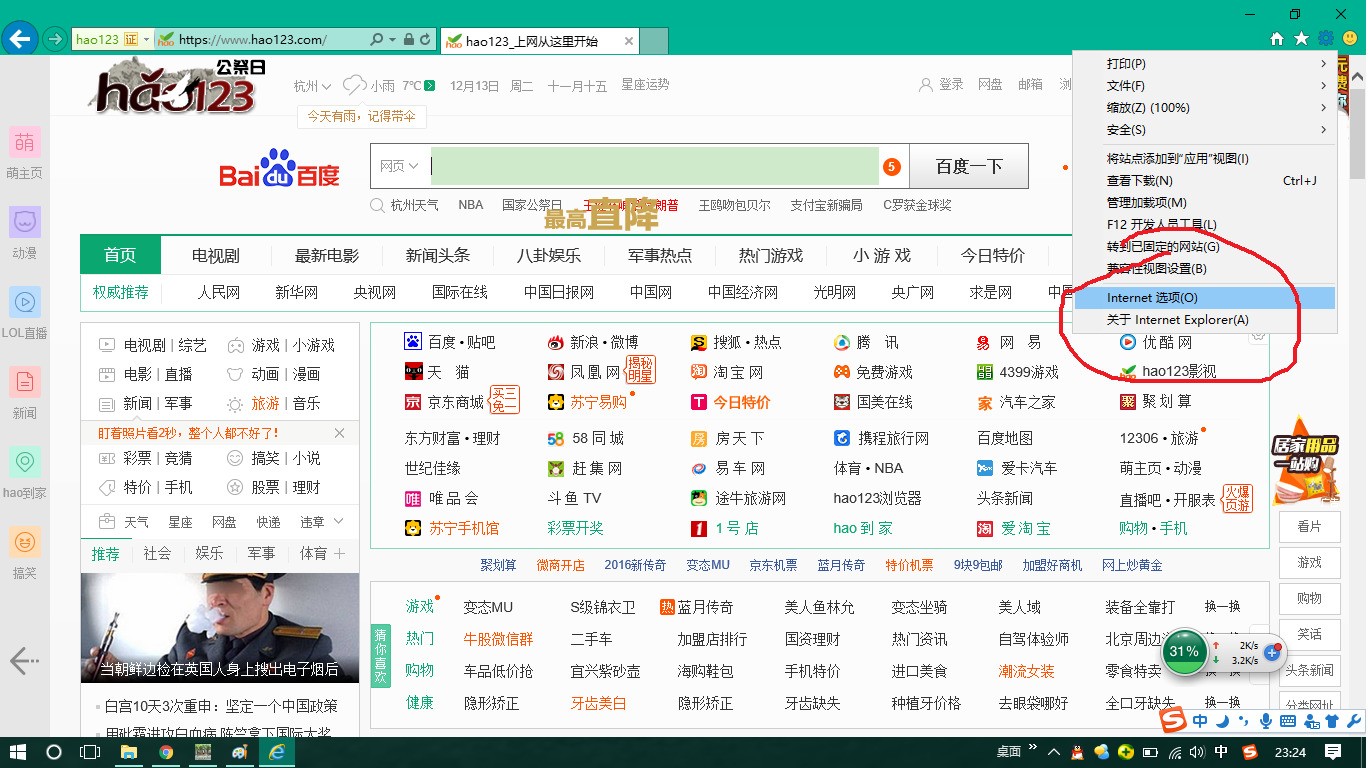
Task: Open the 杭州 city dropdown
Action: coord(313,86)
